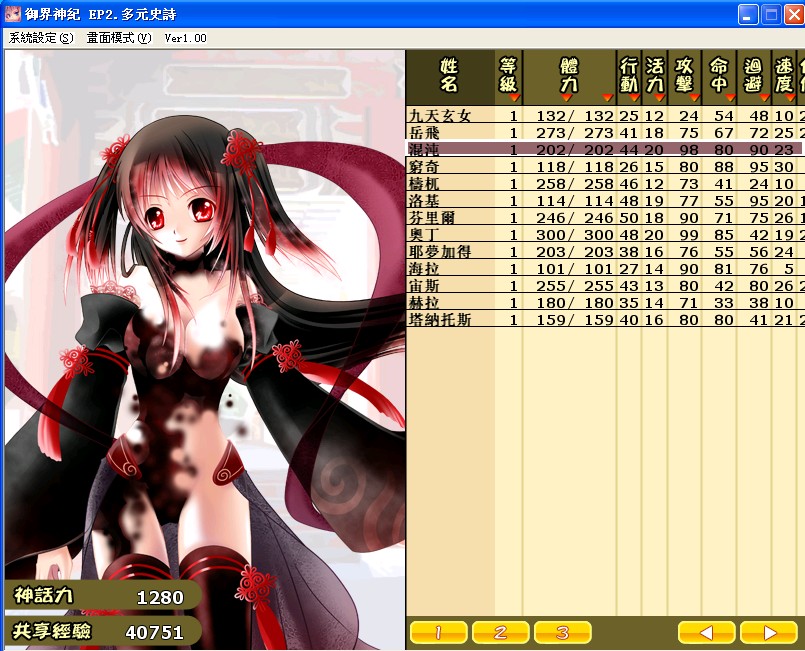This screenshot has width=805, height=651.
Task: Select the 岳飛 character row
Action: [x=605, y=132]
